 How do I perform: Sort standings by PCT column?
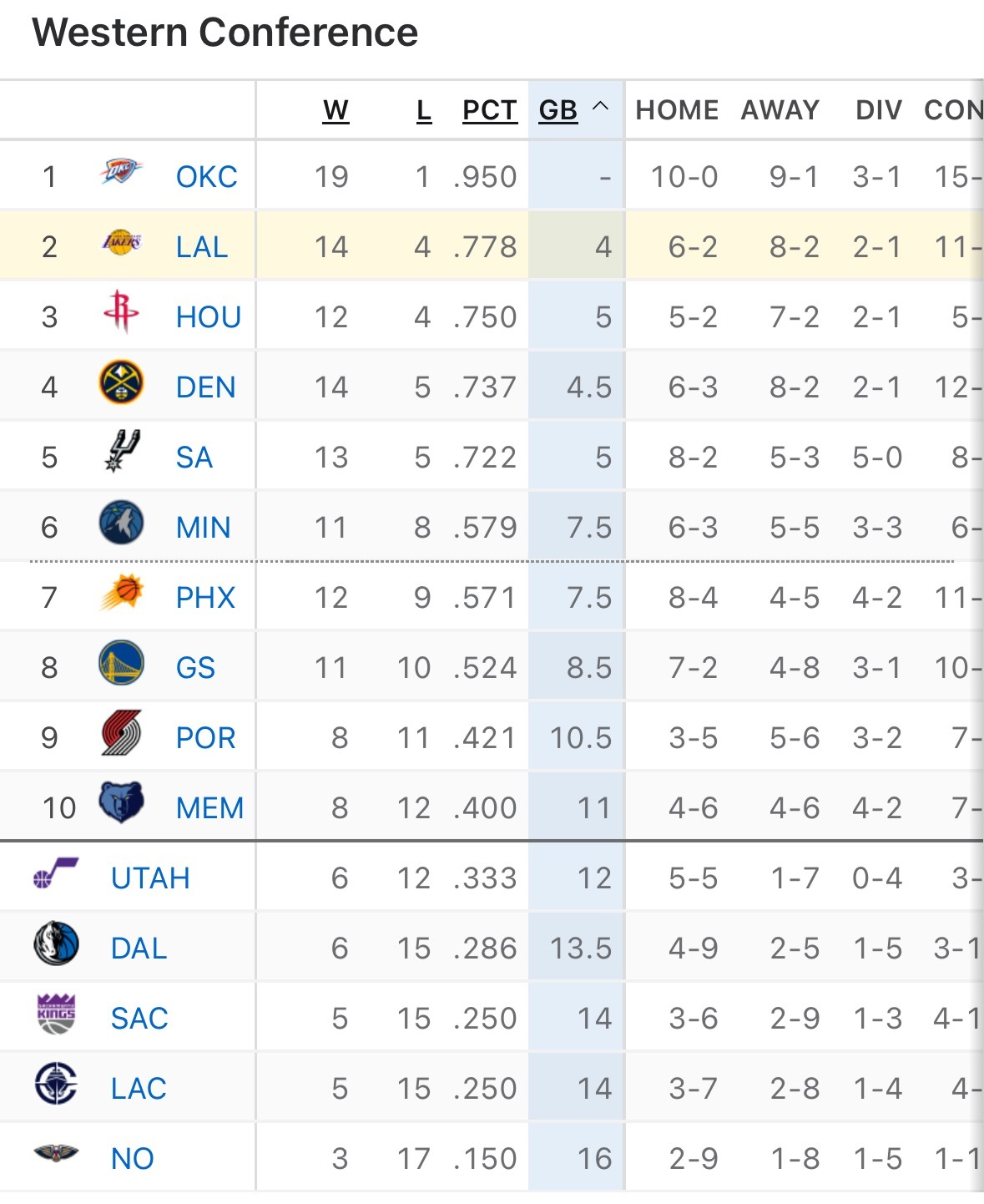click(490, 110)
